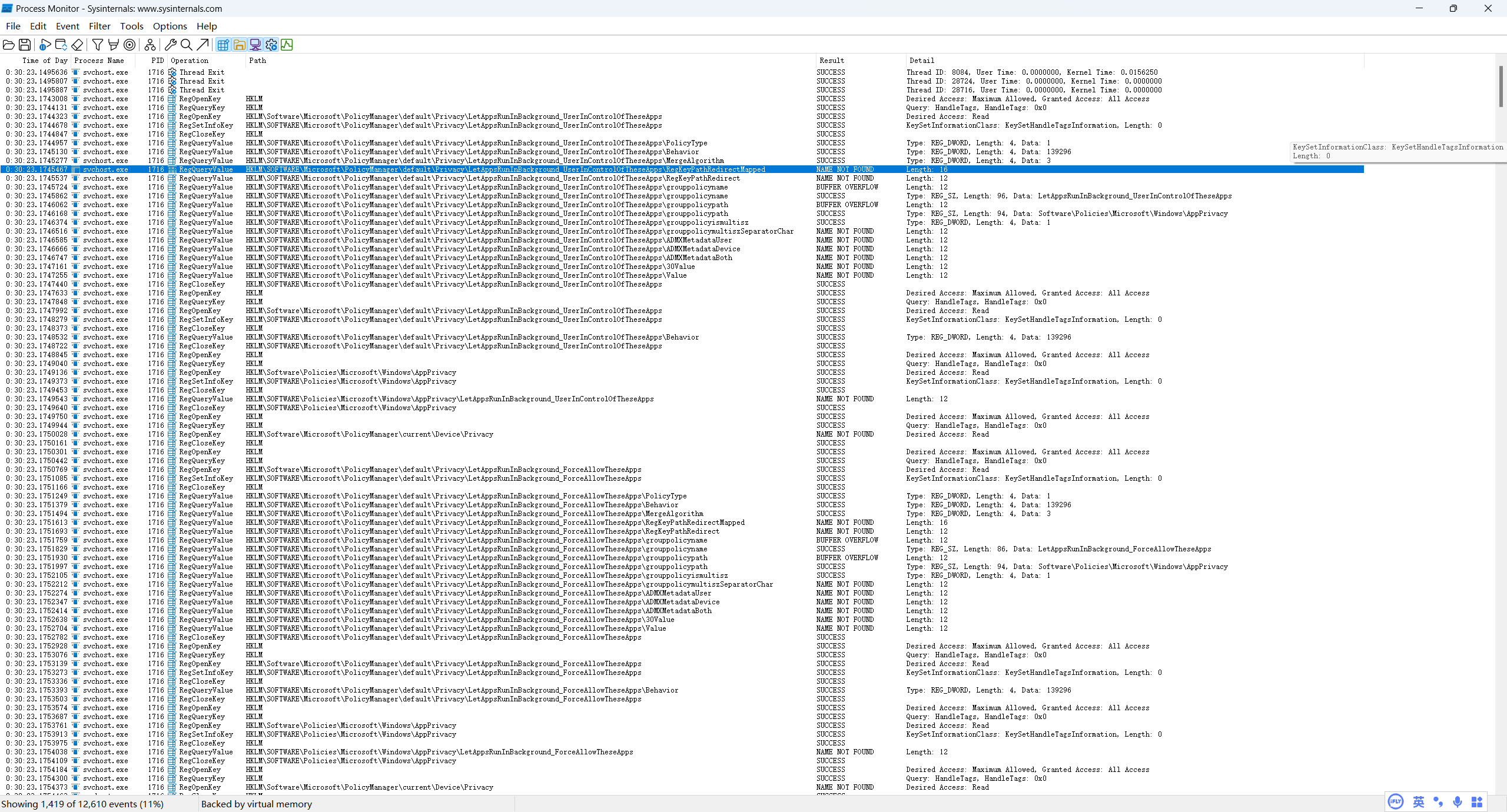Image resolution: width=1507 pixels, height=812 pixels.
Task: Click the vertical scrollbar thumb
Action: (x=1501, y=86)
